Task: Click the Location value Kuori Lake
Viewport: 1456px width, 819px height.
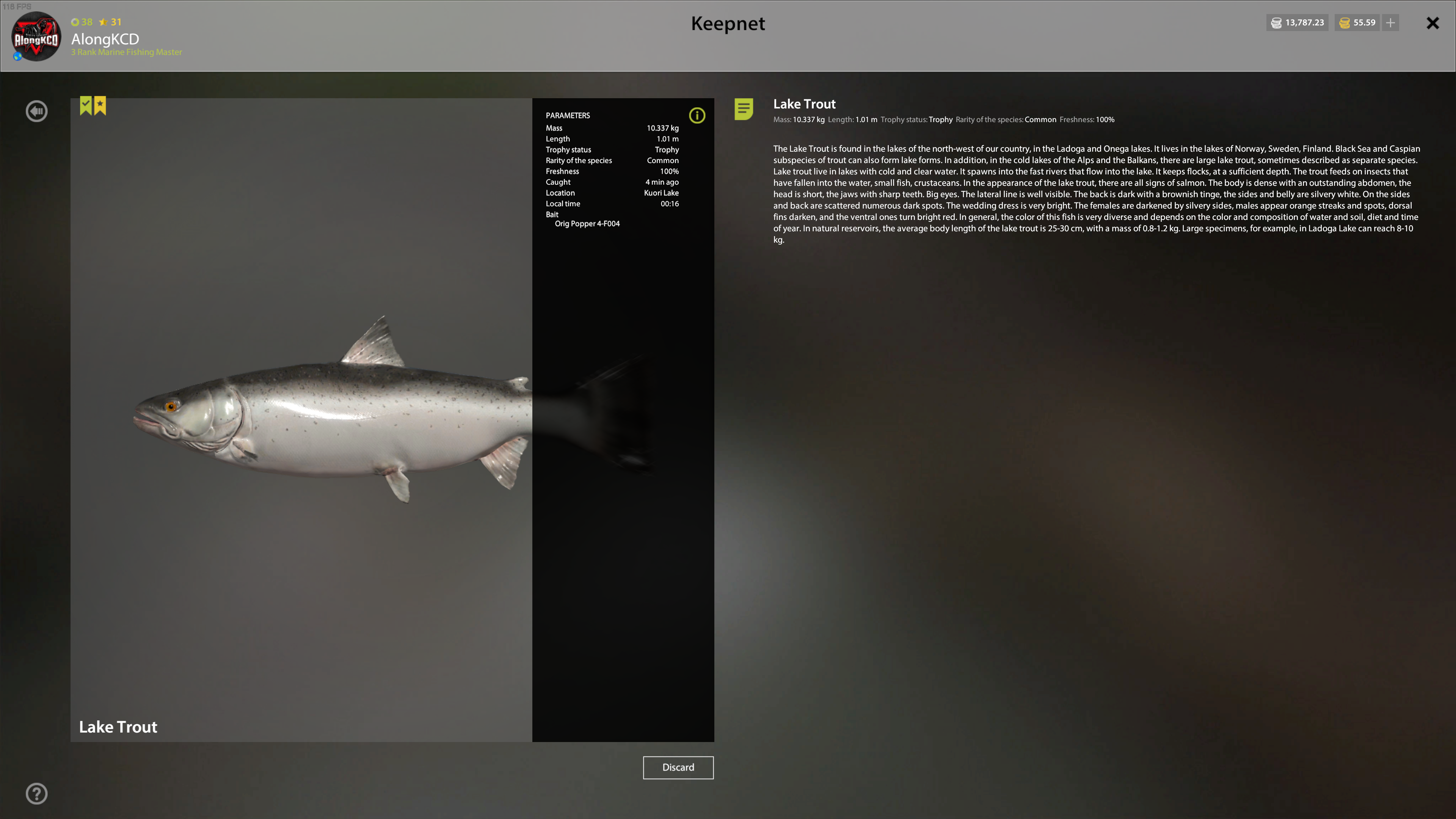Action: click(x=661, y=193)
